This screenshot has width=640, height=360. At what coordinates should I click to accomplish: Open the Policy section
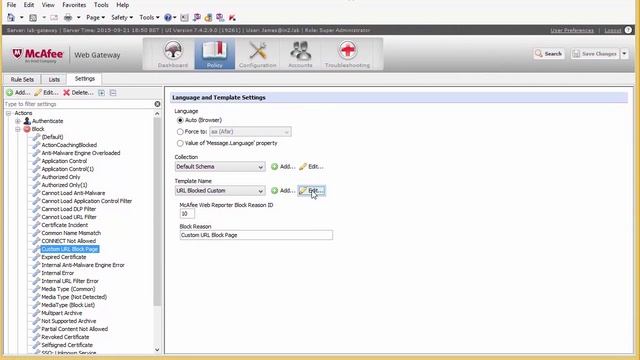(215, 54)
